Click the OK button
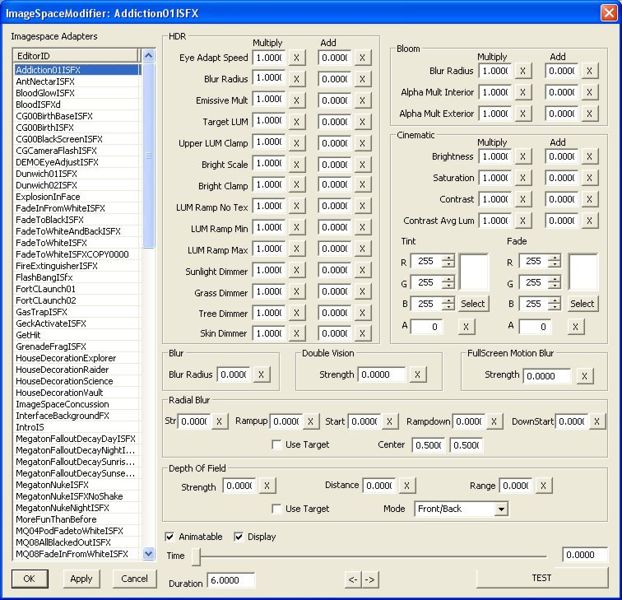 30,579
